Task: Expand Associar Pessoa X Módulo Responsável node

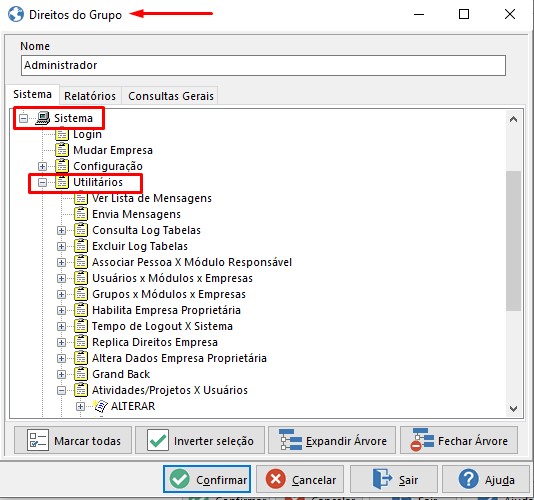Action: 61,262
